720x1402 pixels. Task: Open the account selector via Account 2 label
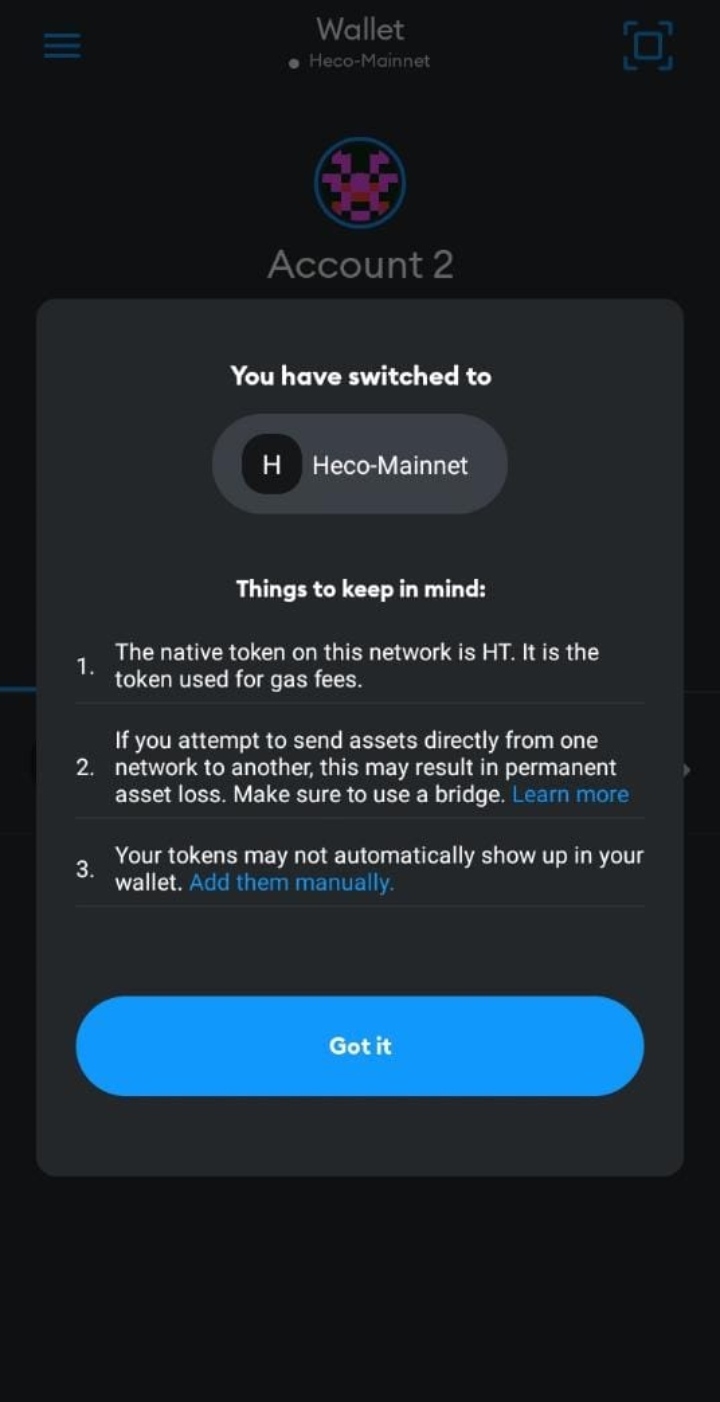pos(360,264)
